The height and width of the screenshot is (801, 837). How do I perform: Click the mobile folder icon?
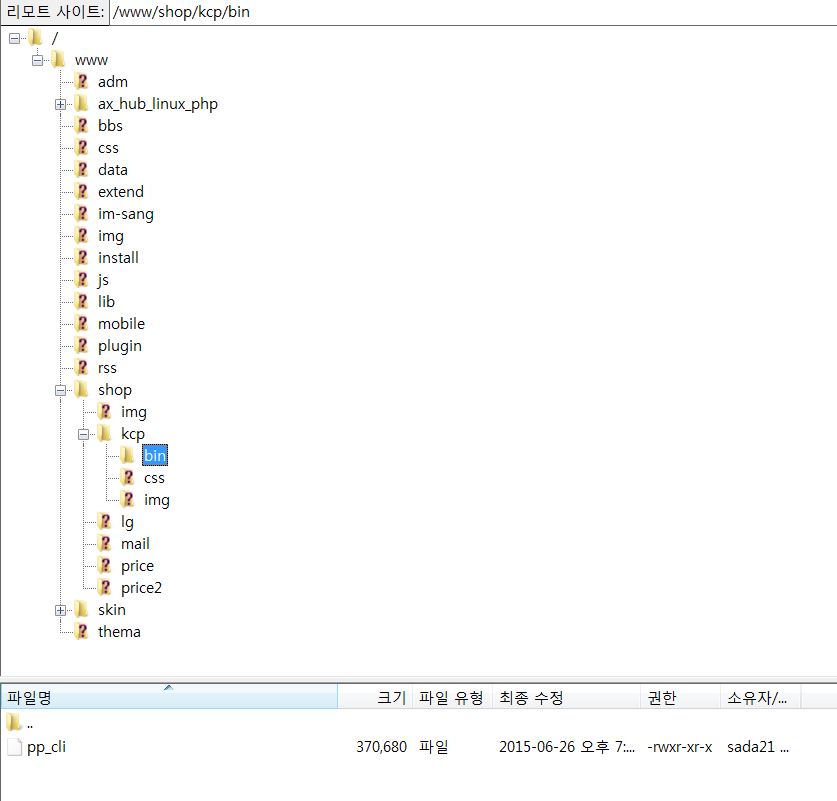point(82,323)
